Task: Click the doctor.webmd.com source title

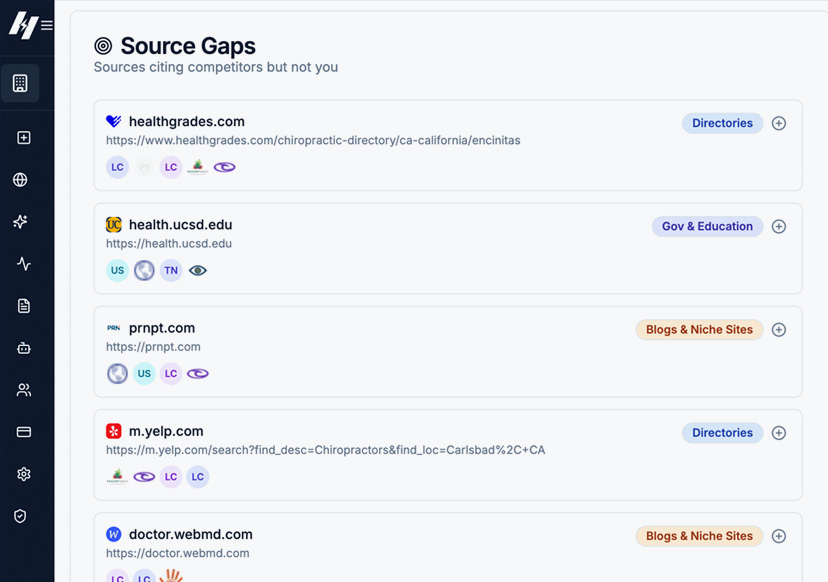Action: pos(190,534)
